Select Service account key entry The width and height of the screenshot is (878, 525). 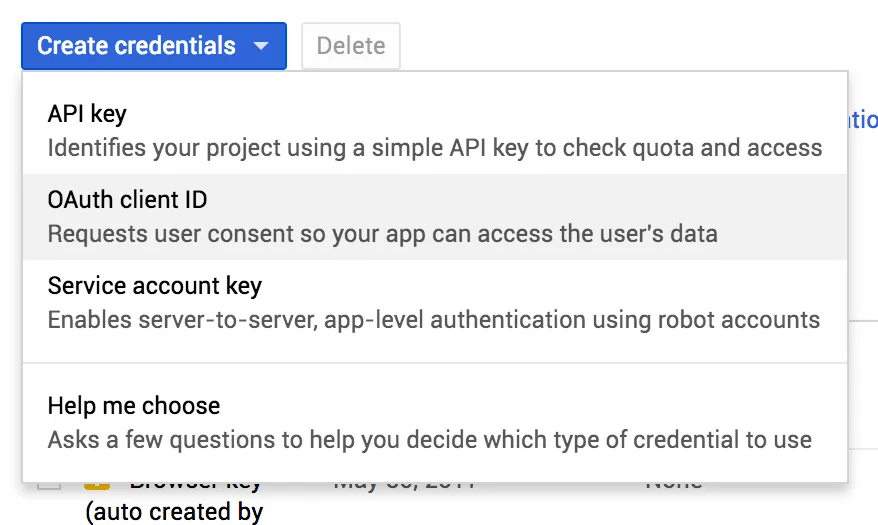click(154, 286)
